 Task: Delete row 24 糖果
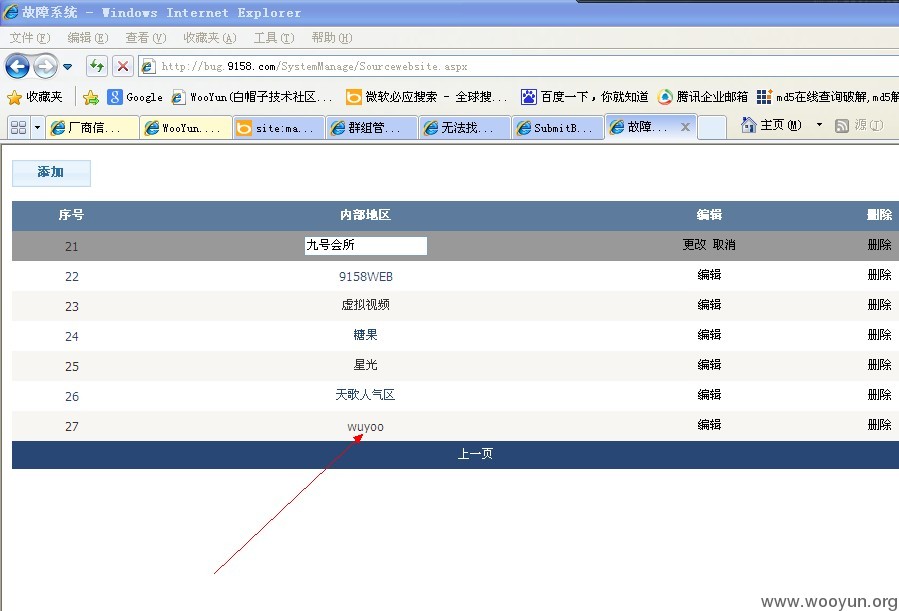(880, 335)
